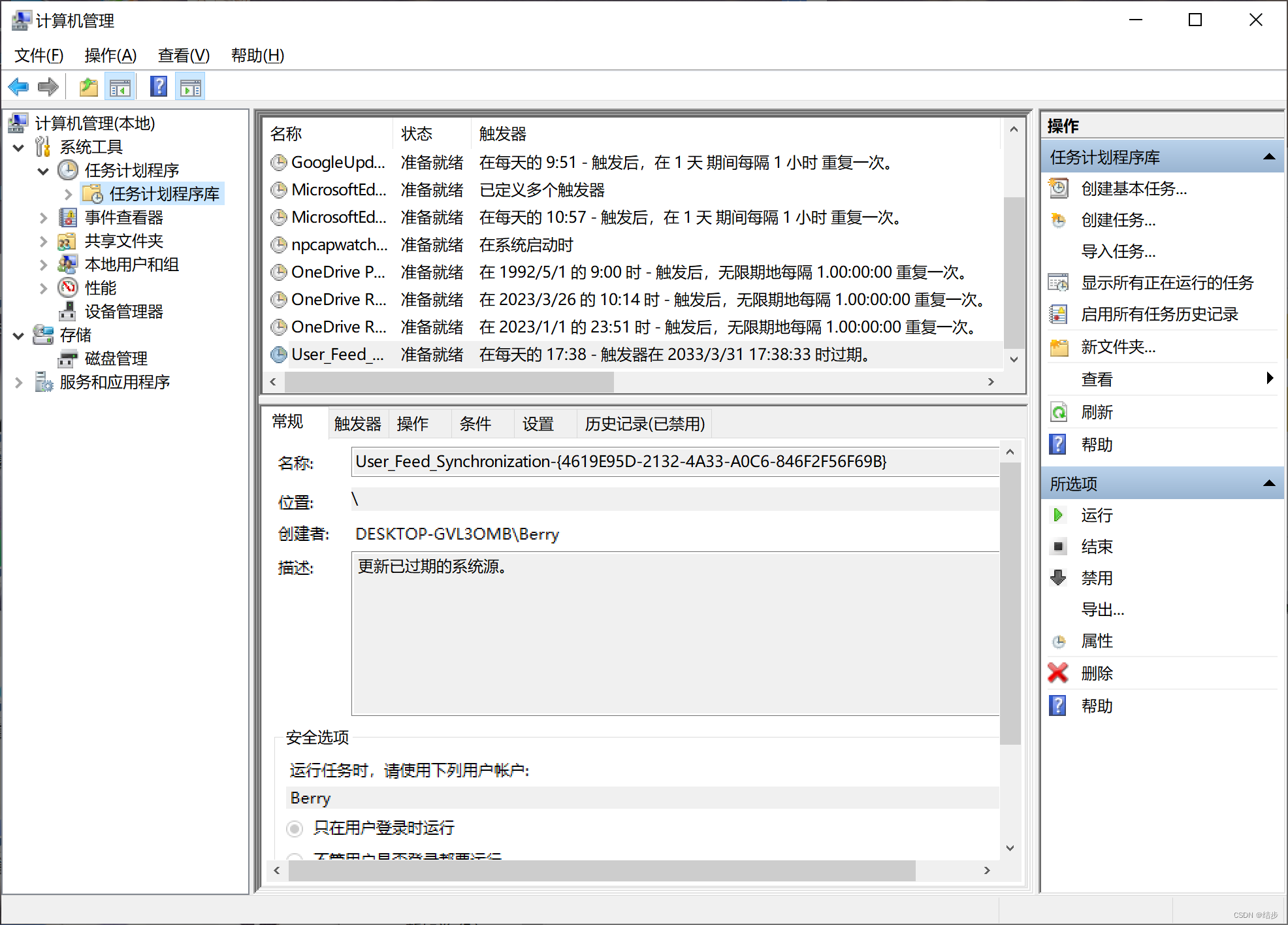The width and height of the screenshot is (1288, 925).
Task: Open the 操作(A) menu
Action: point(110,56)
